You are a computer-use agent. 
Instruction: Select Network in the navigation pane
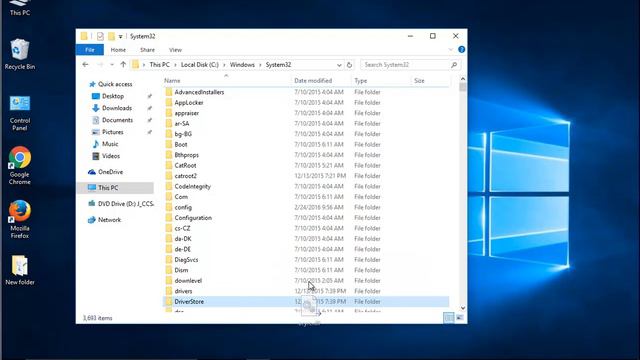click(104, 220)
